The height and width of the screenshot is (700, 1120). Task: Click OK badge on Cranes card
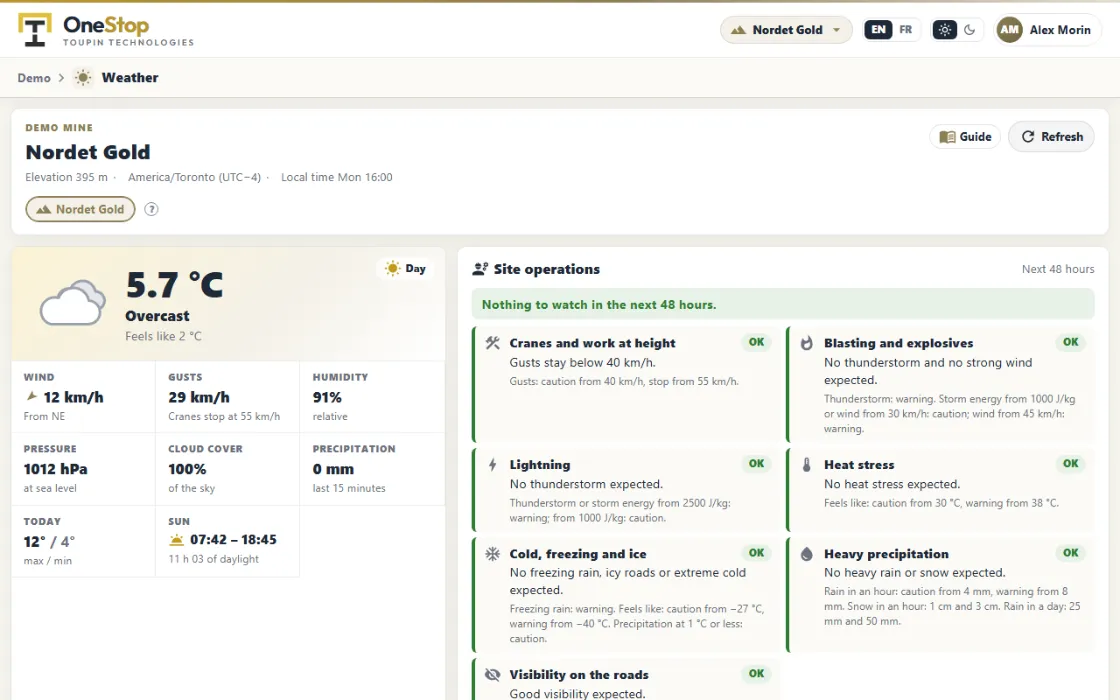tap(756, 342)
